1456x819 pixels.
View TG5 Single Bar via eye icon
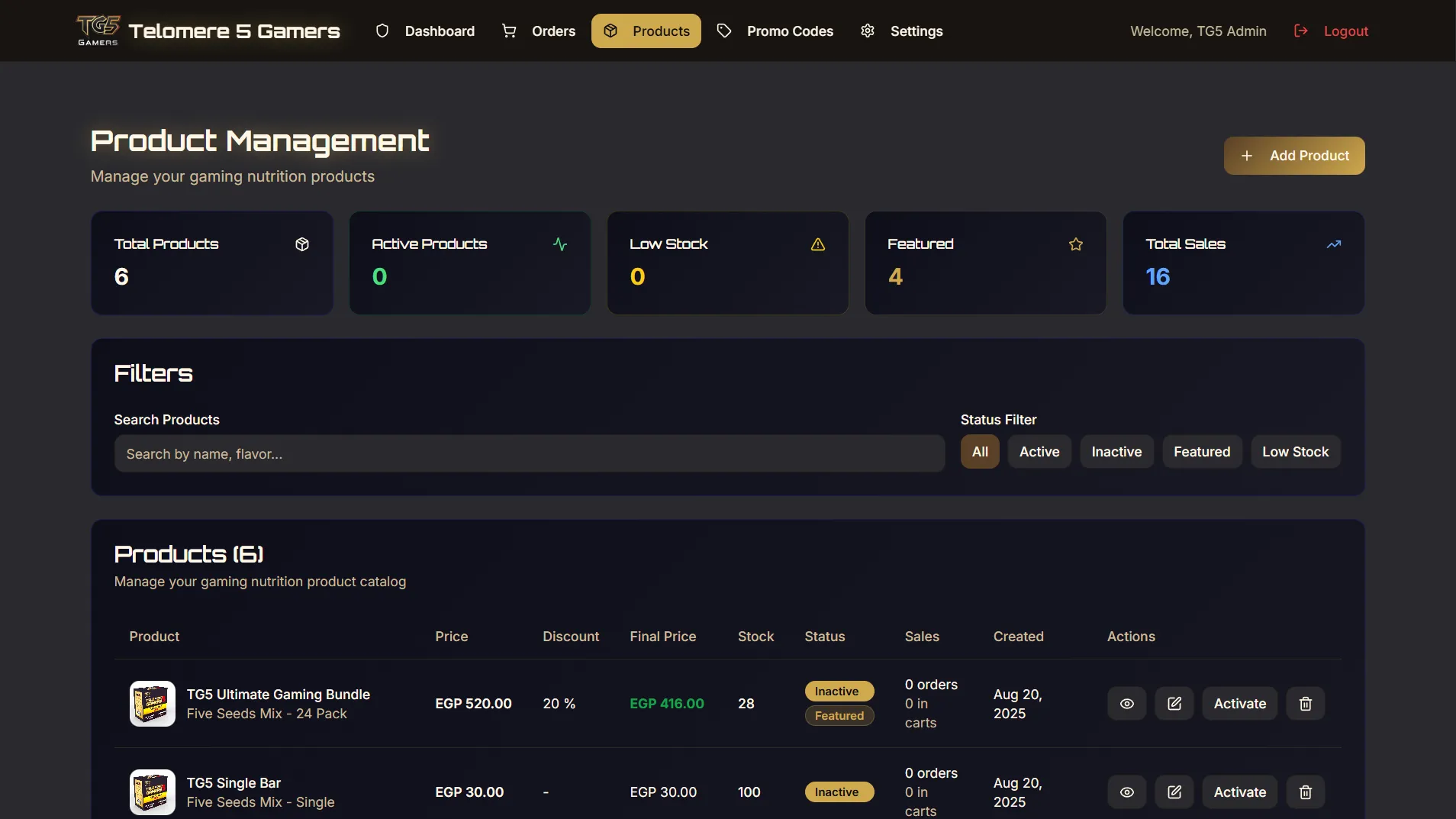point(1127,792)
